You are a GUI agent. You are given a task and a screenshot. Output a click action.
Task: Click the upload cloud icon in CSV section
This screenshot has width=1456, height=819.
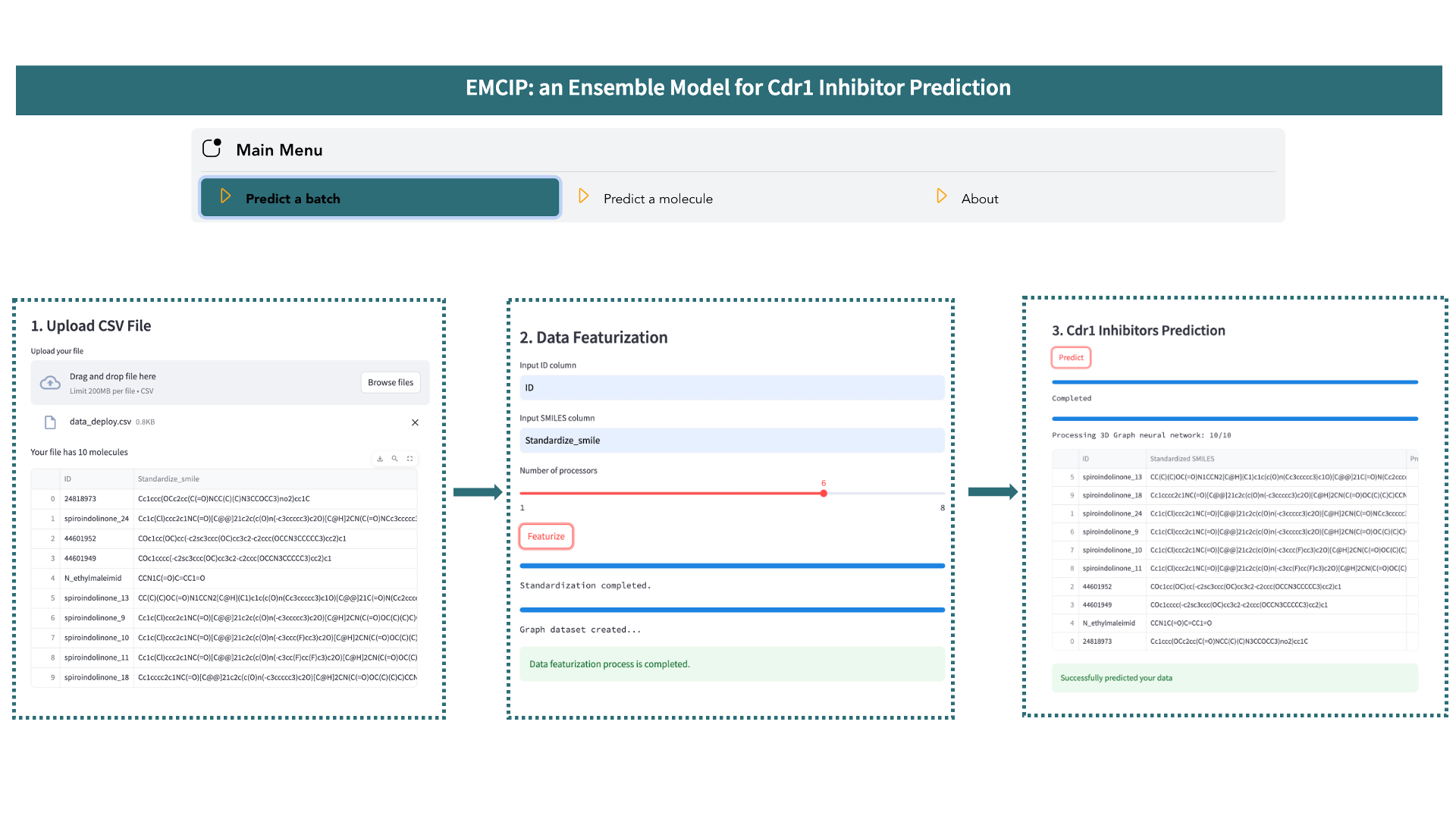tap(52, 382)
